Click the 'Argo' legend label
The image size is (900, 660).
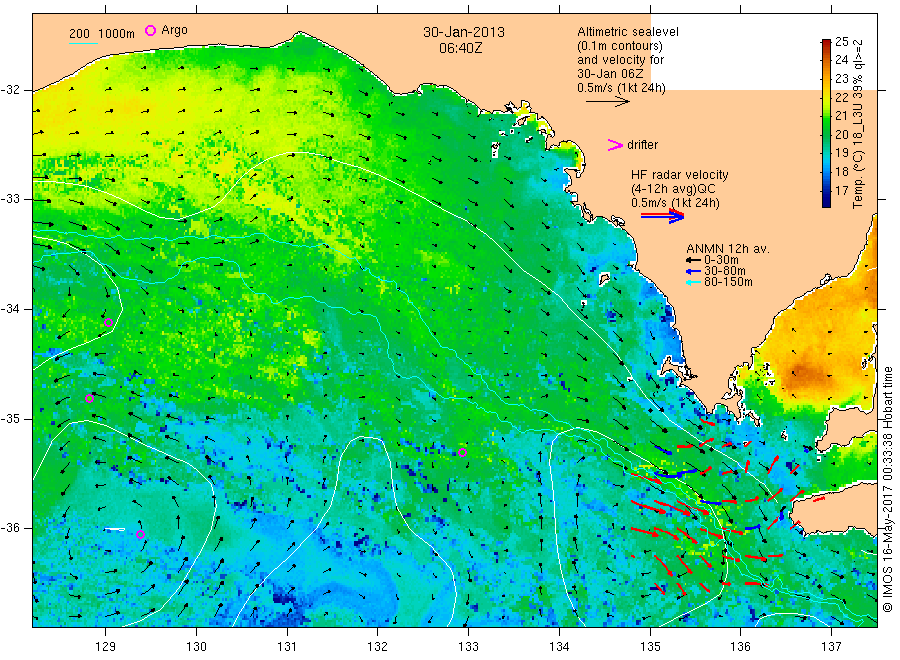pos(174,30)
